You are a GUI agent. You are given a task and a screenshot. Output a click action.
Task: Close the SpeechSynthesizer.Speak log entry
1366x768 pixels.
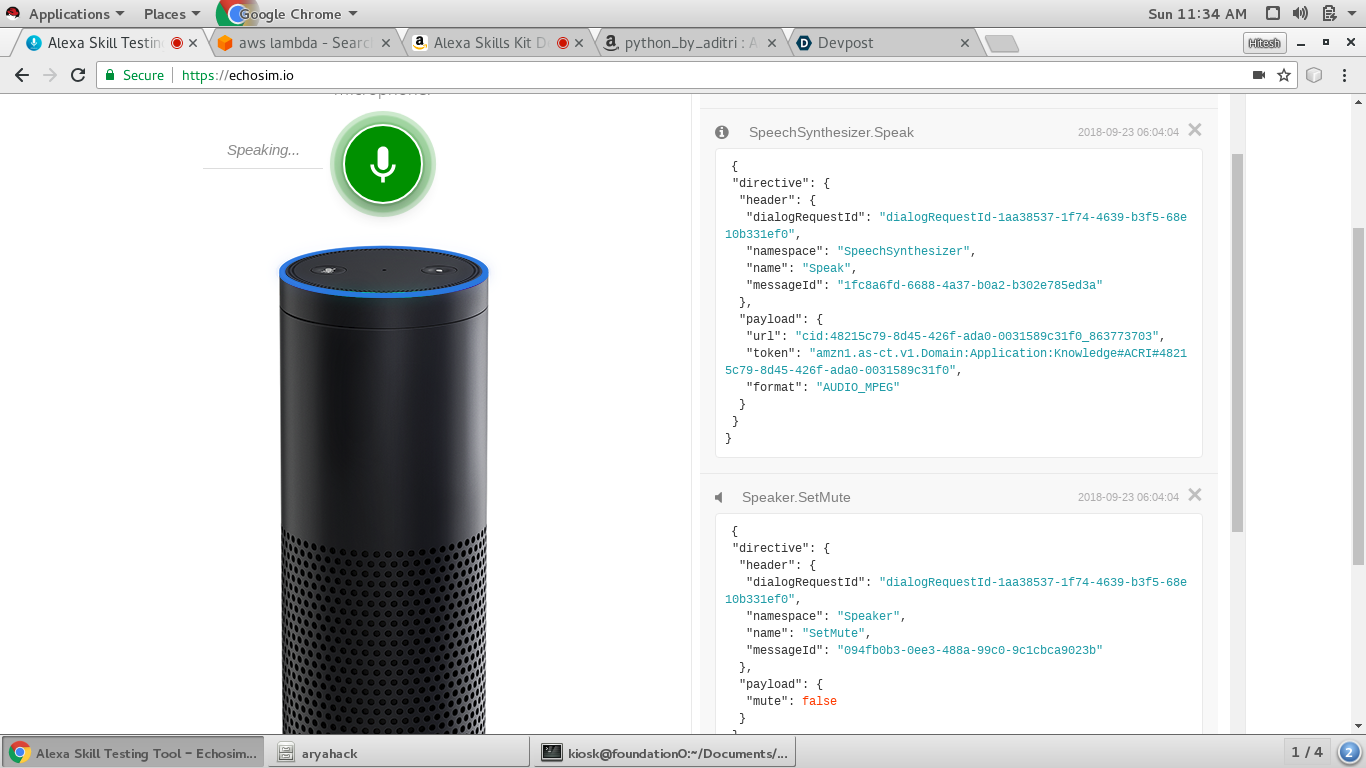tap(1194, 130)
